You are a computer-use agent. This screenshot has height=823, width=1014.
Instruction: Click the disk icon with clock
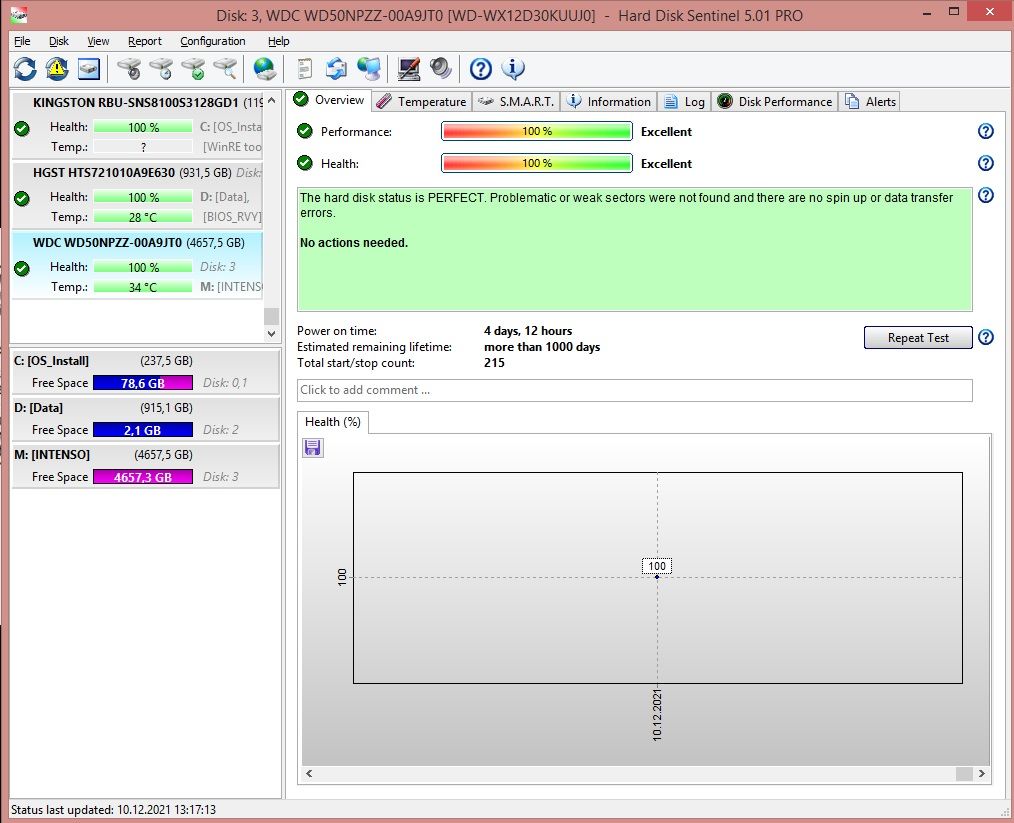(x=161, y=69)
